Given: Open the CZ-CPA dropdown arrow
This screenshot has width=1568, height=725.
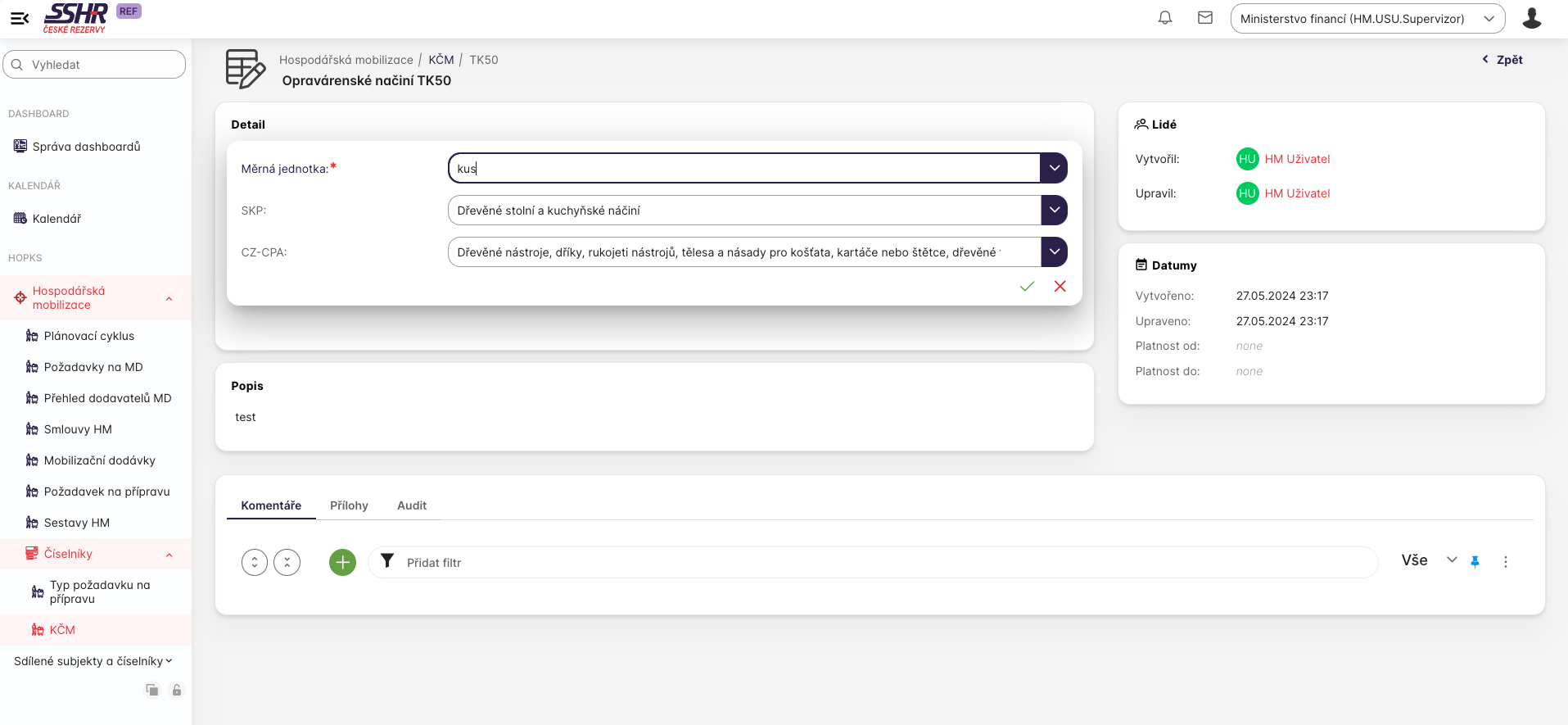Looking at the screenshot, I should tap(1054, 251).
